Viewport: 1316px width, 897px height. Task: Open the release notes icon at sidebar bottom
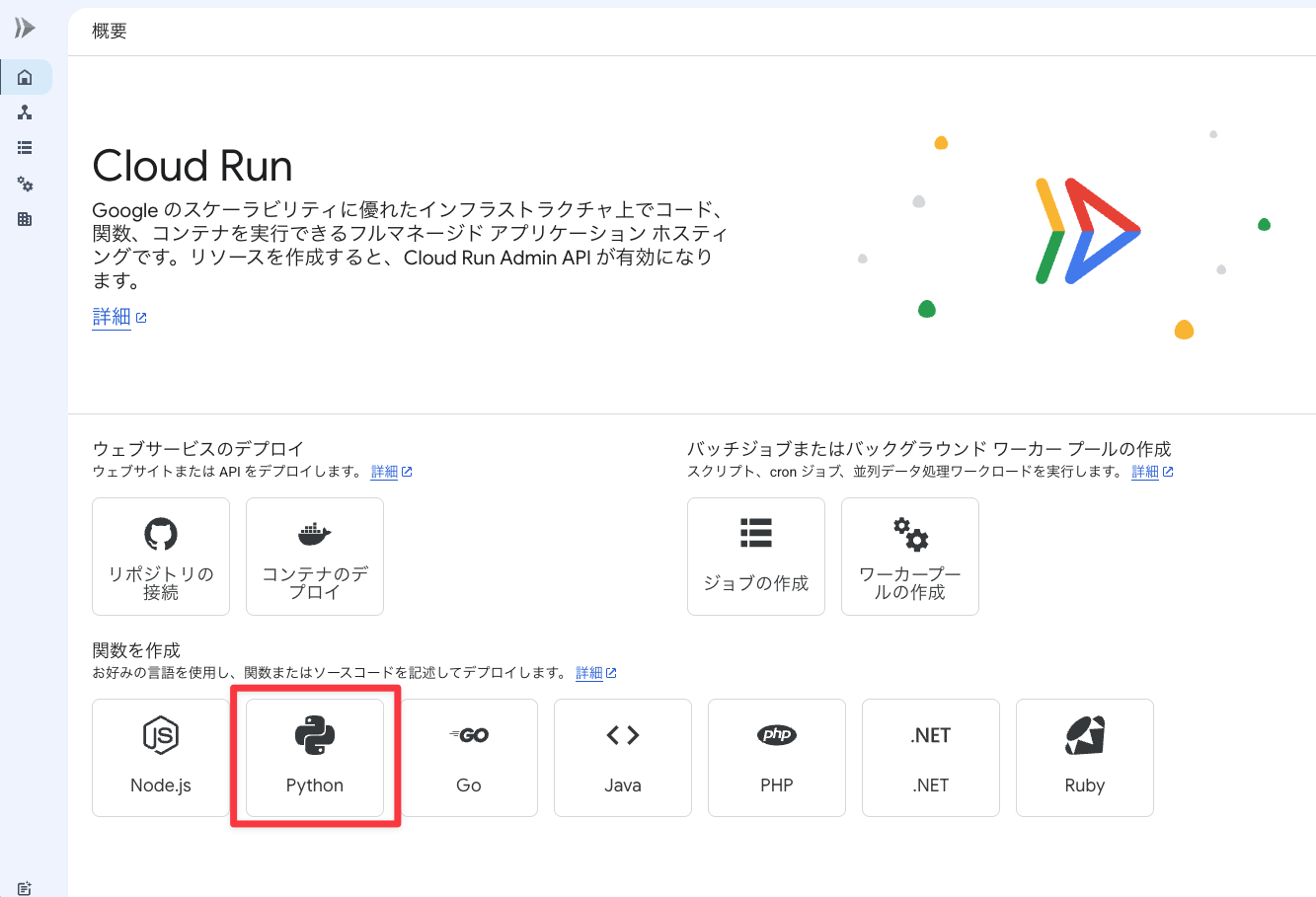click(x=26, y=888)
